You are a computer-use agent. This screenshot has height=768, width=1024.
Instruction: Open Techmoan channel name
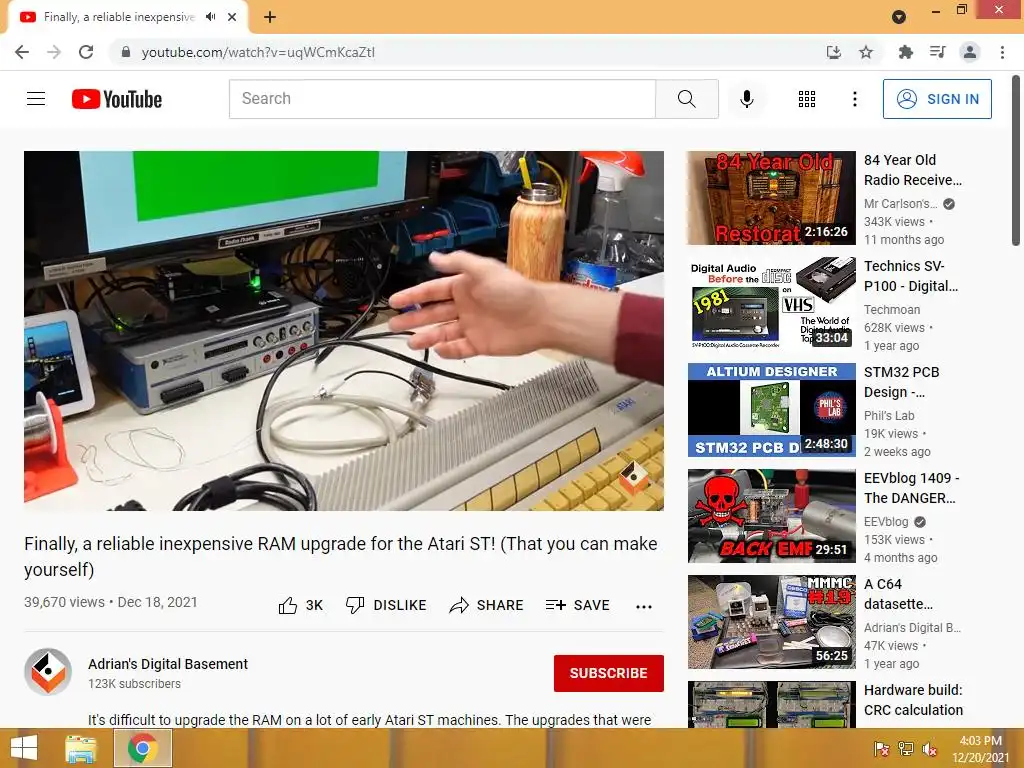pos(892,310)
